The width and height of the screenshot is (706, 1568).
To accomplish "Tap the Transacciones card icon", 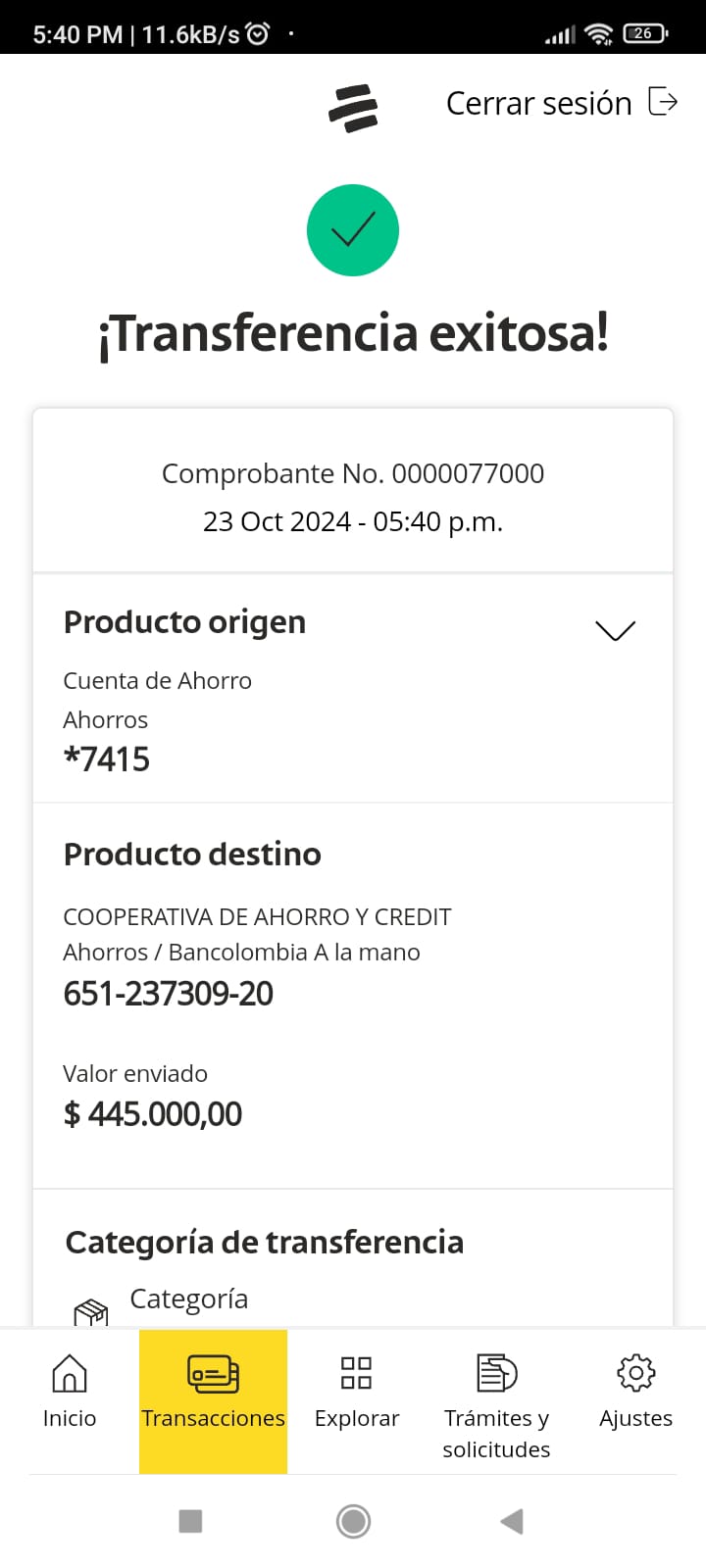I will tap(213, 1373).
